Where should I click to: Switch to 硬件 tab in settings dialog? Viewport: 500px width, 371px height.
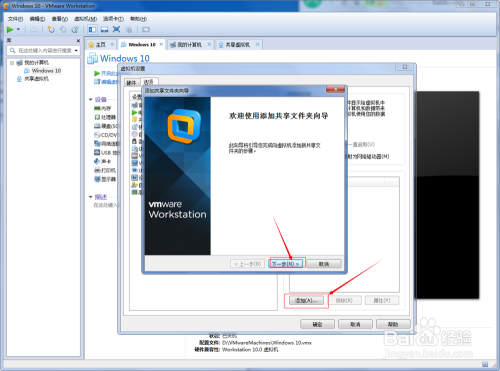point(132,82)
